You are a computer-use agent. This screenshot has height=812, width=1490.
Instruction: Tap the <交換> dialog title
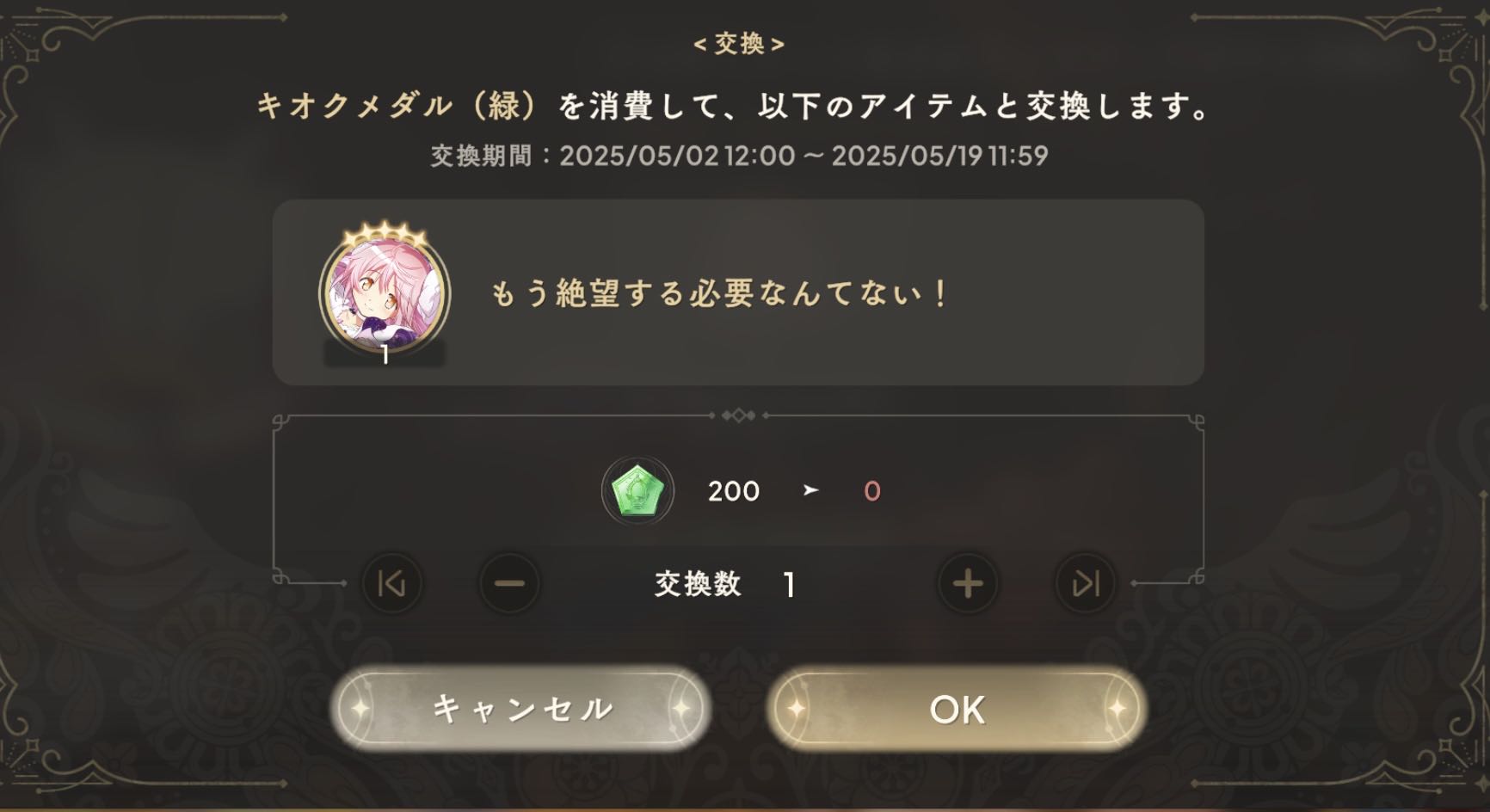(x=739, y=43)
